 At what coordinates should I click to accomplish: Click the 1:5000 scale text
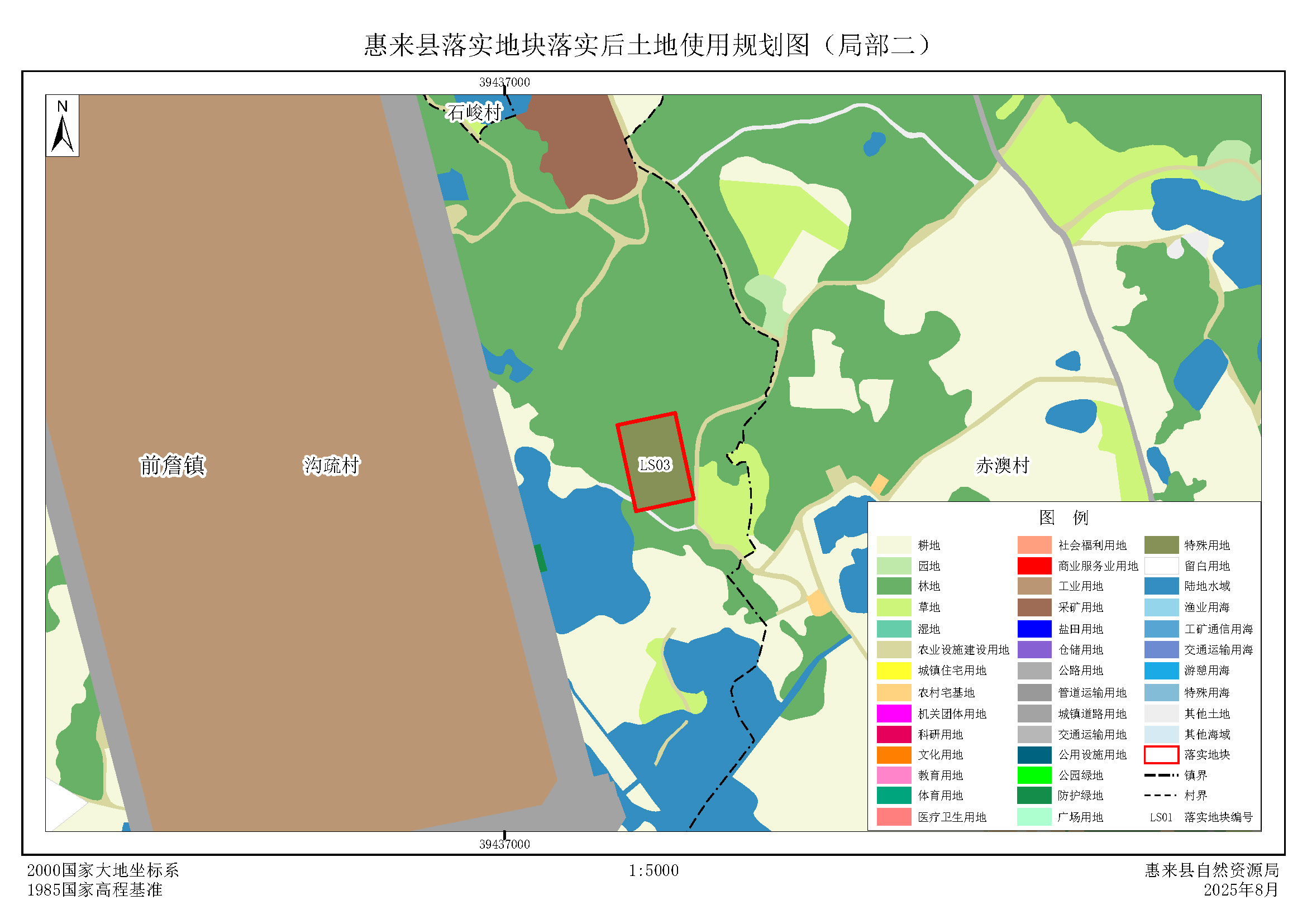click(x=653, y=870)
